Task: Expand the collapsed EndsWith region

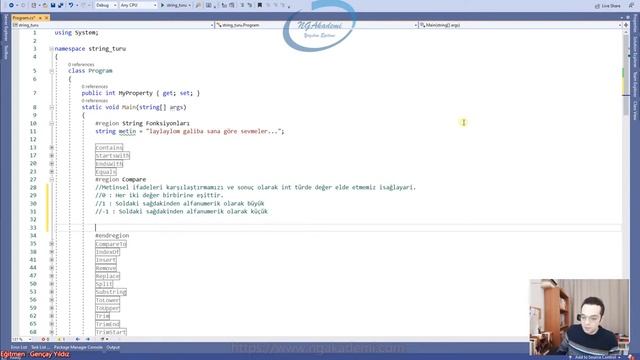Action: (51, 164)
